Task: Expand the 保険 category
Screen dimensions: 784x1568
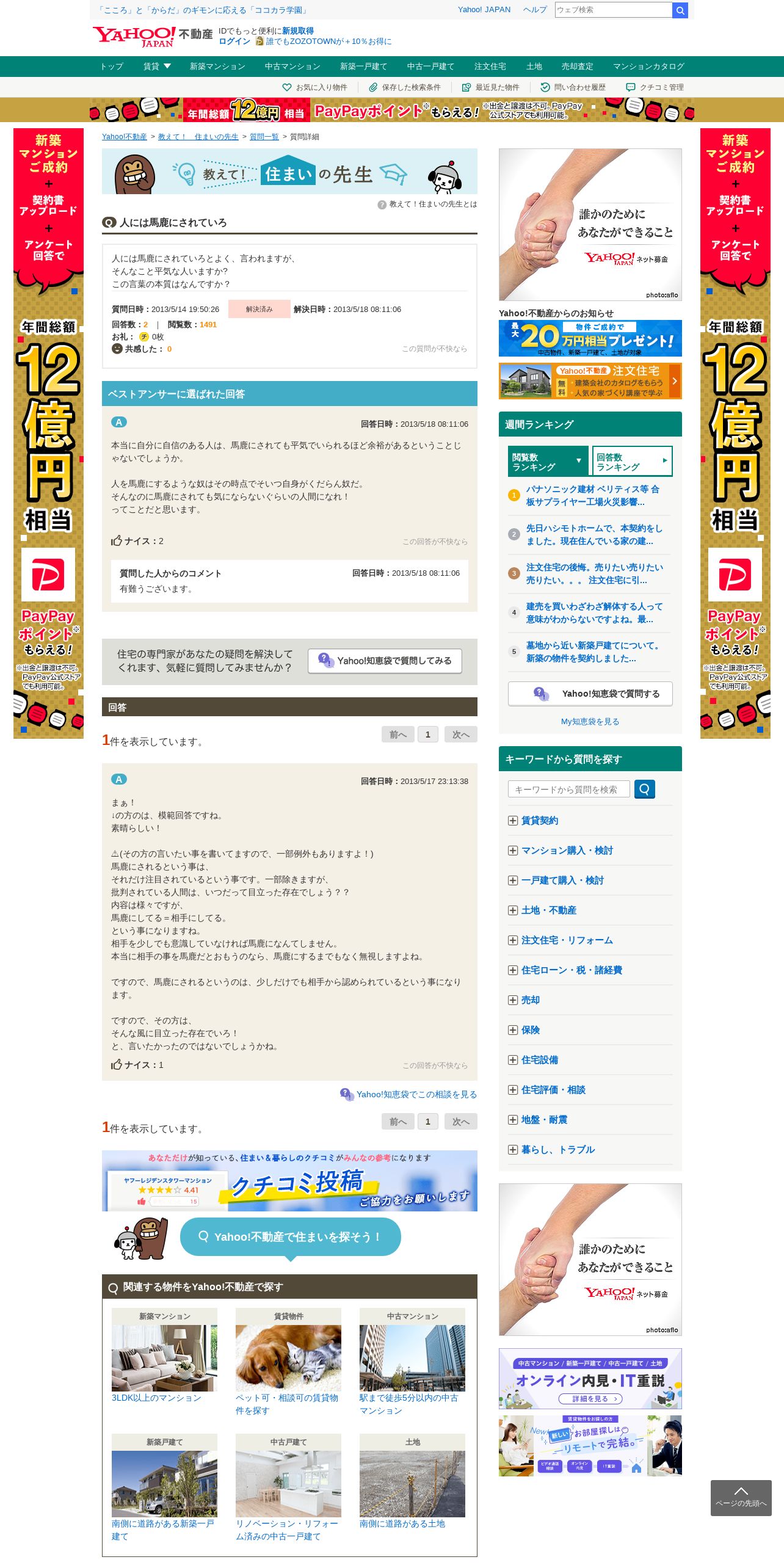Action: coord(513,1030)
